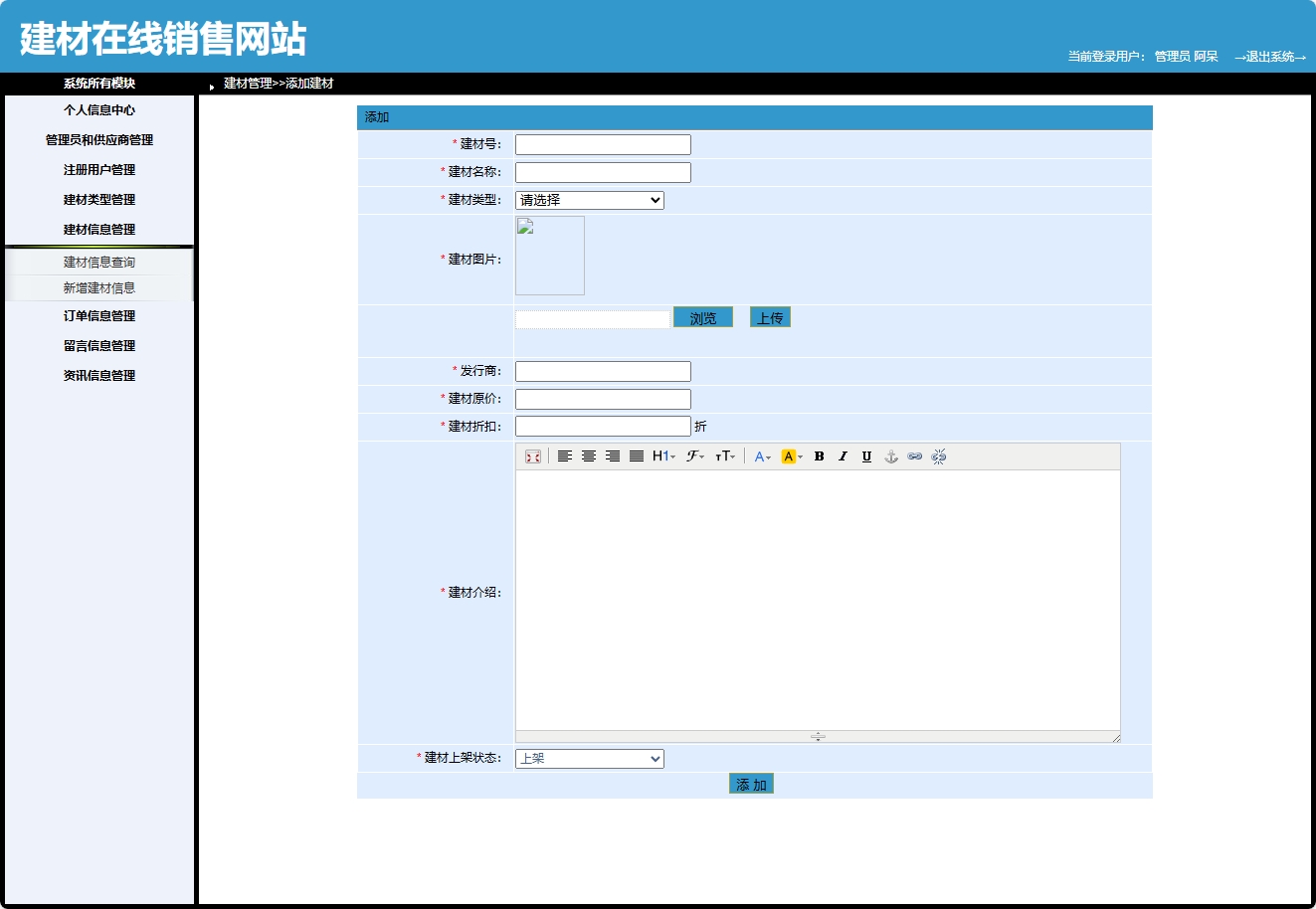Apply italic formatting in the editor
Viewport: 1316px width, 909px height.
click(x=842, y=455)
